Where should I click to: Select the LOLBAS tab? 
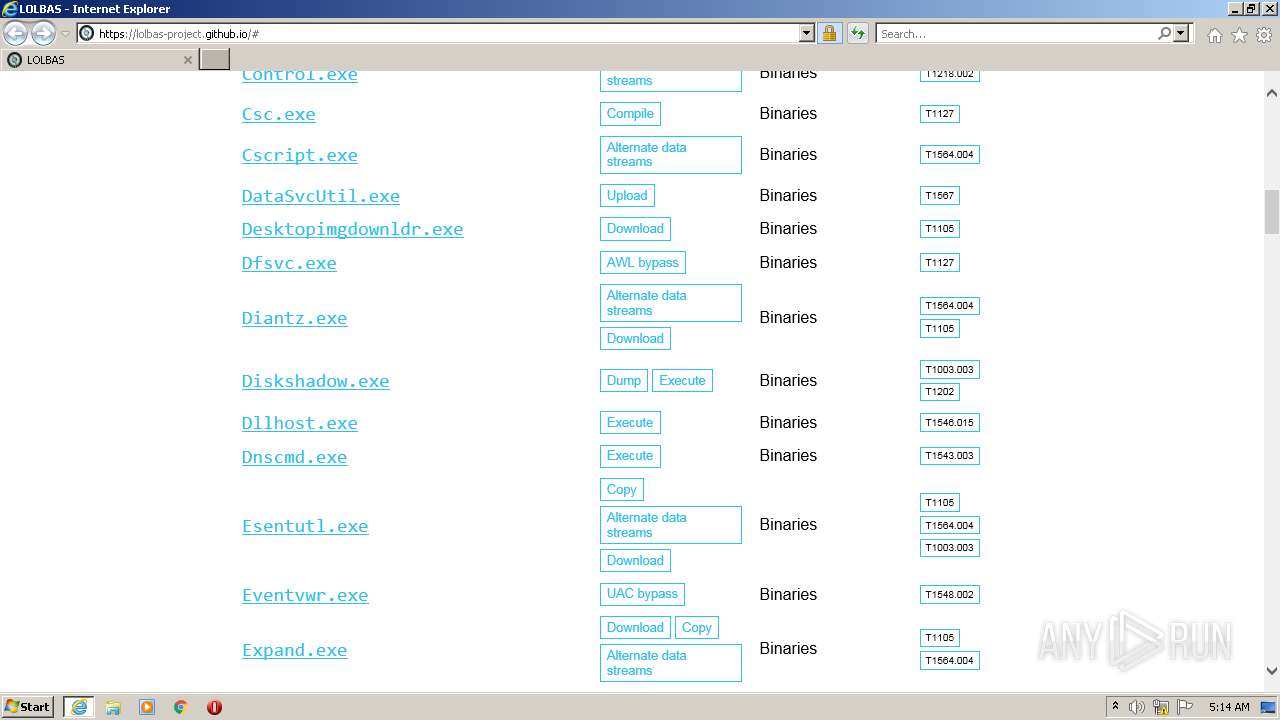tap(99, 60)
